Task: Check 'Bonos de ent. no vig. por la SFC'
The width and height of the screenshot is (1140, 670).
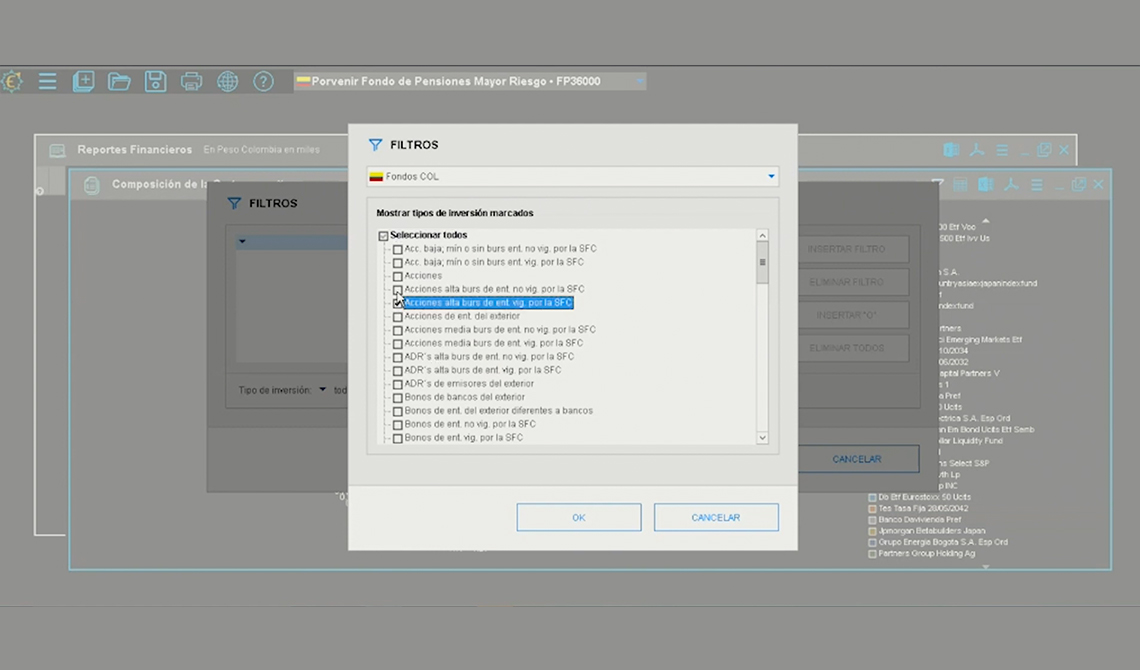Action: point(398,424)
